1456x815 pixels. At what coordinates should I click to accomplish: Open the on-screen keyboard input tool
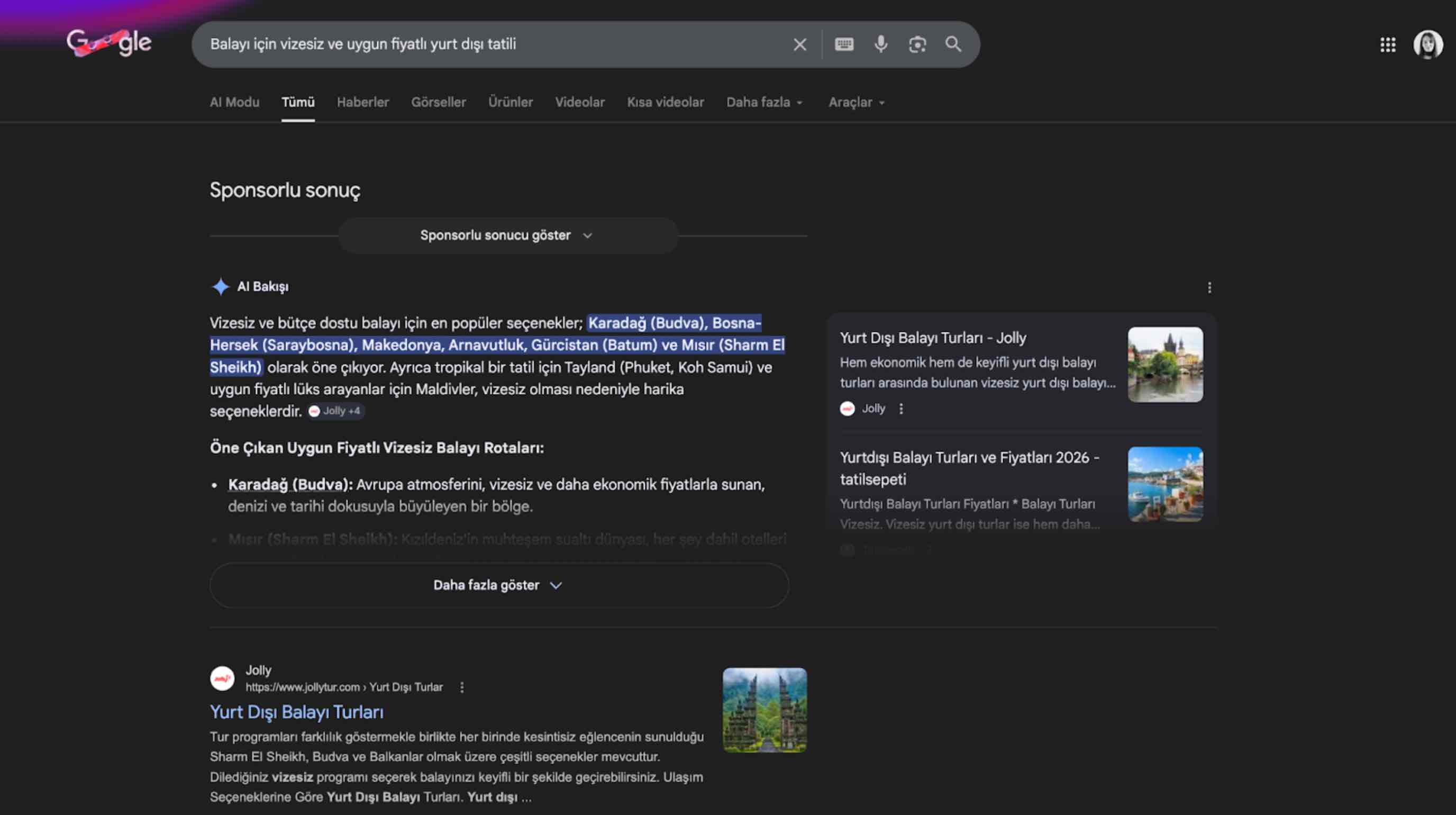[x=844, y=44]
